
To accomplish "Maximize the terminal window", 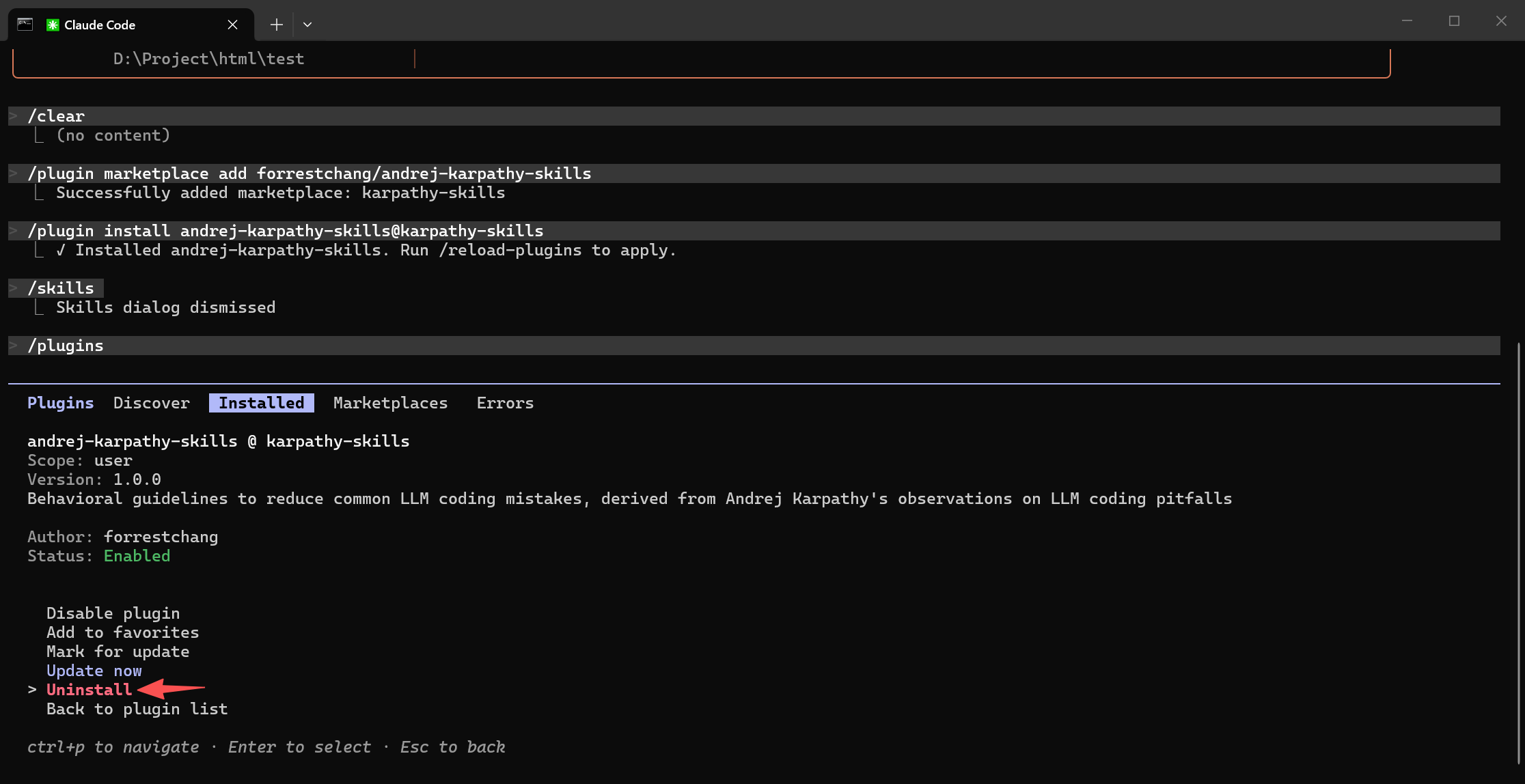I will click(x=1454, y=21).
